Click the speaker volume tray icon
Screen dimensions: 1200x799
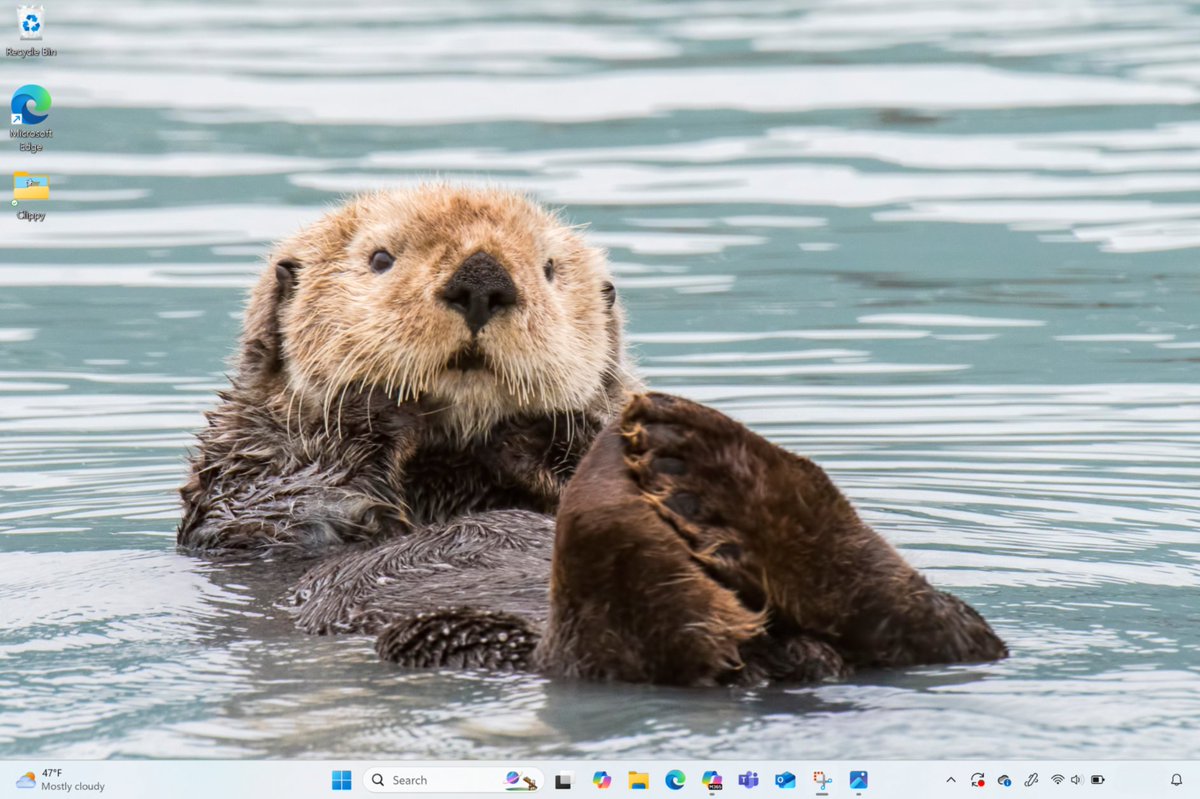point(1077,780)
